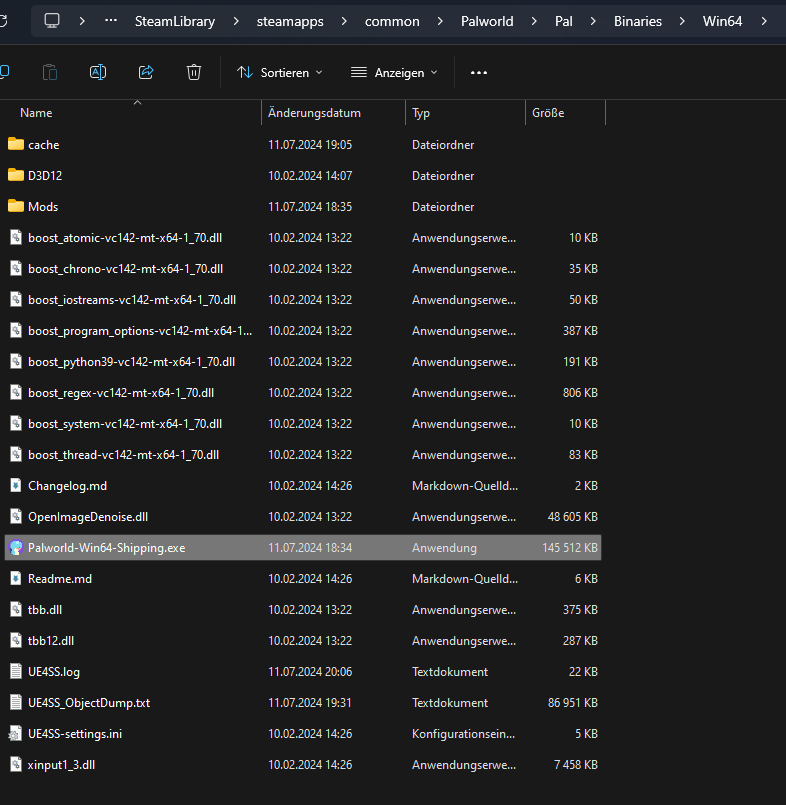Select the cache folder icon
Screen dimensions: 786x805
[x=16, y=144]
